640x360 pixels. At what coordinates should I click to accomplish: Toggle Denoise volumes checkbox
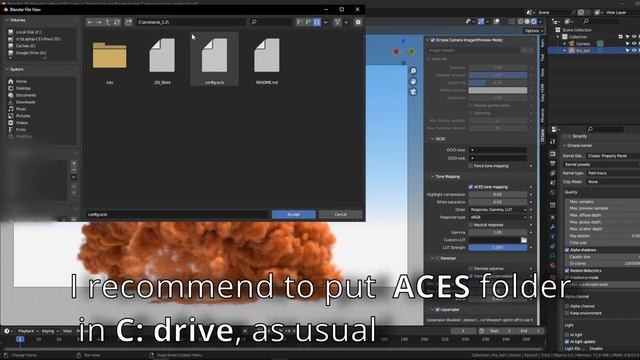coord(471,269)
